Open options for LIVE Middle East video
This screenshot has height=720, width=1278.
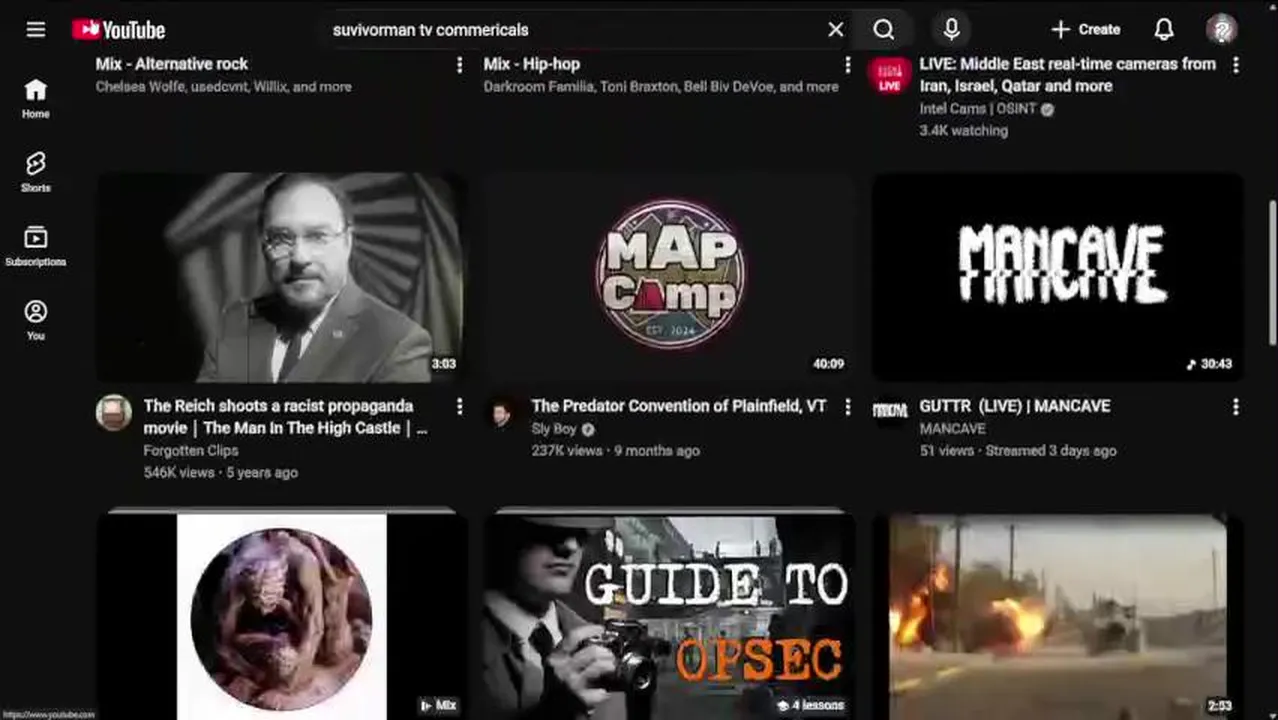[x=1236, y=64]
